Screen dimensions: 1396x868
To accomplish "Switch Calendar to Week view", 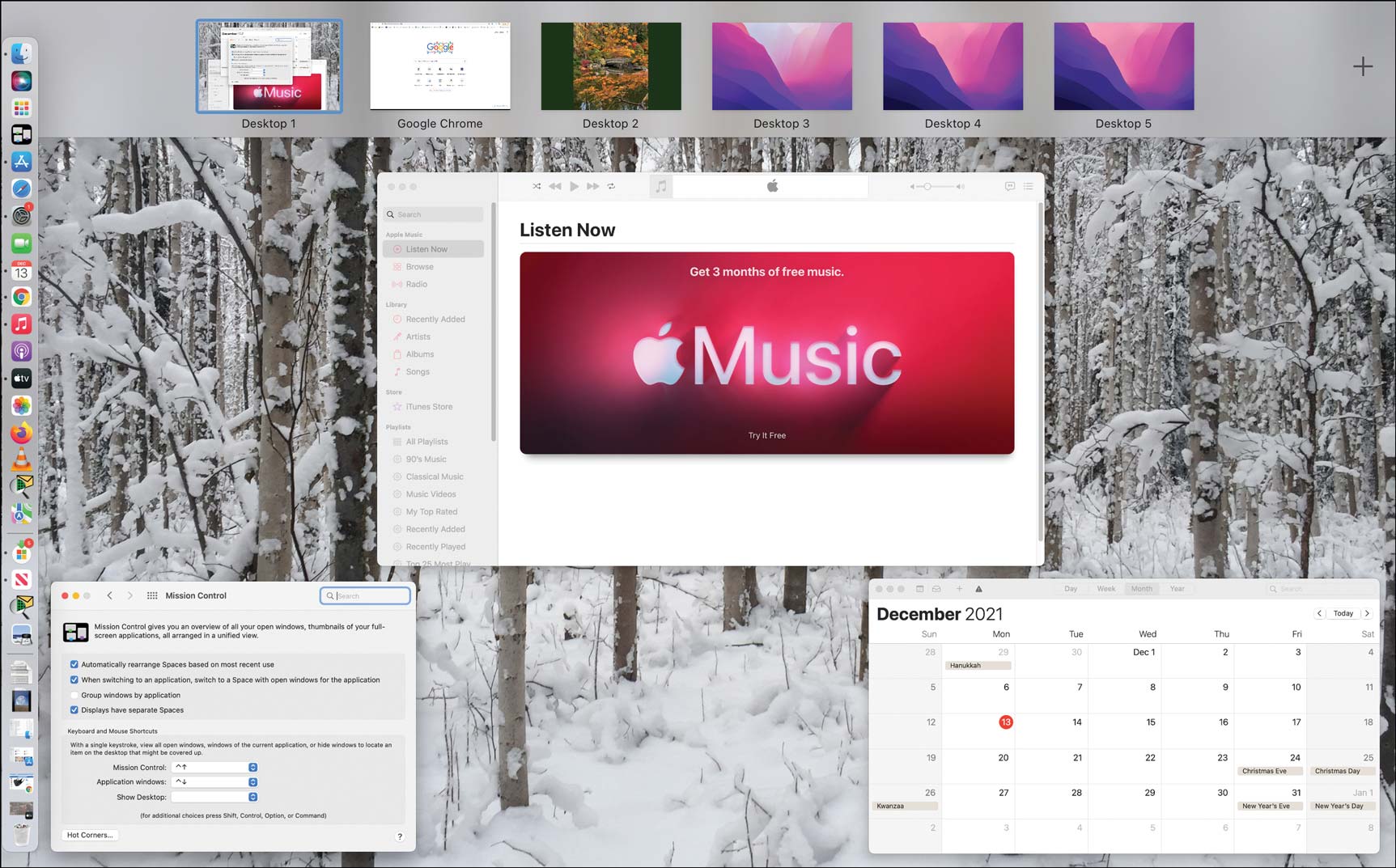I will (x=1106, y=589).
